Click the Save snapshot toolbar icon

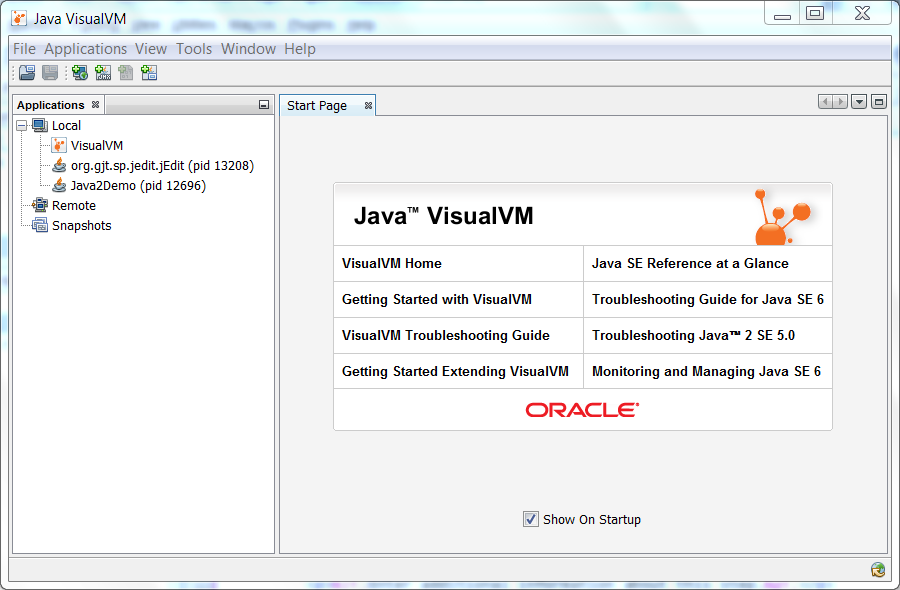click(x=50, y=72)
